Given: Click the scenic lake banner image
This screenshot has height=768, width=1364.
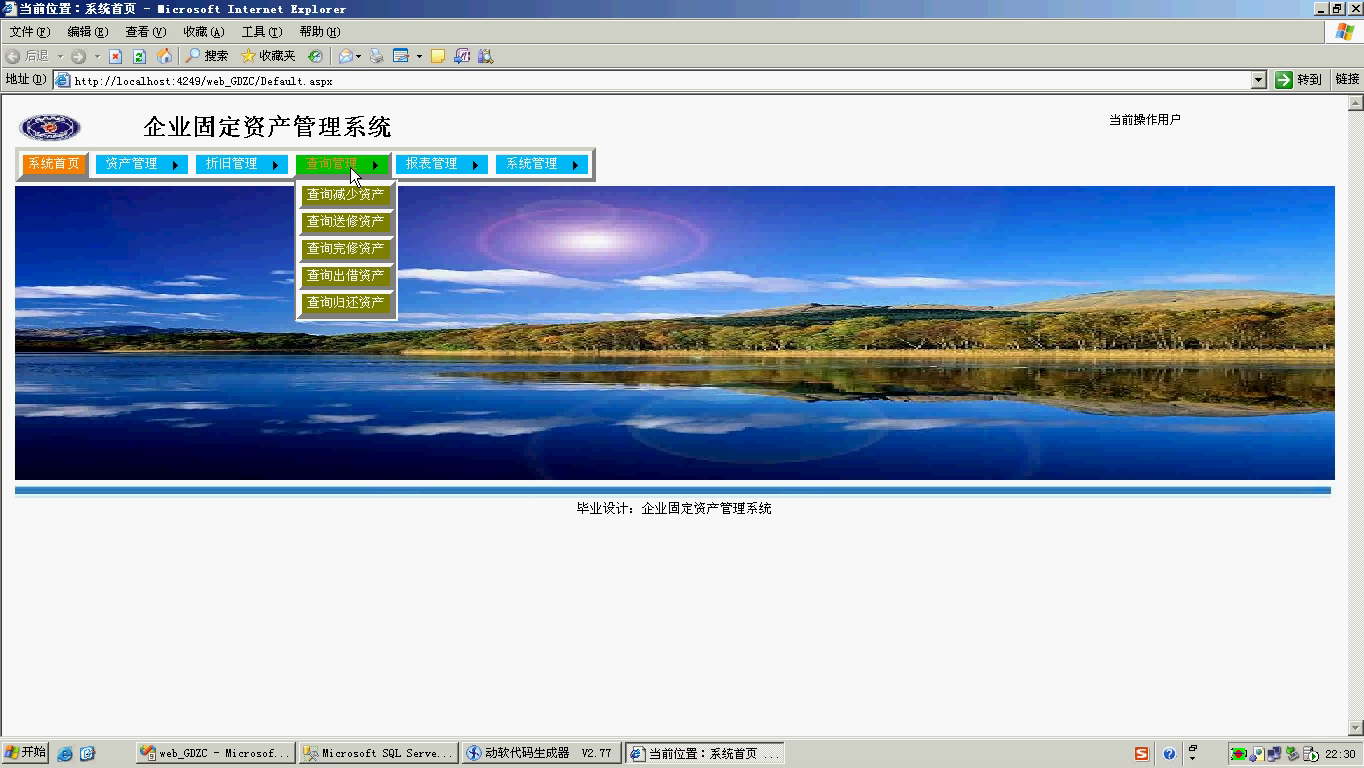Looking at the screenshot, I should tap(675, 333).
